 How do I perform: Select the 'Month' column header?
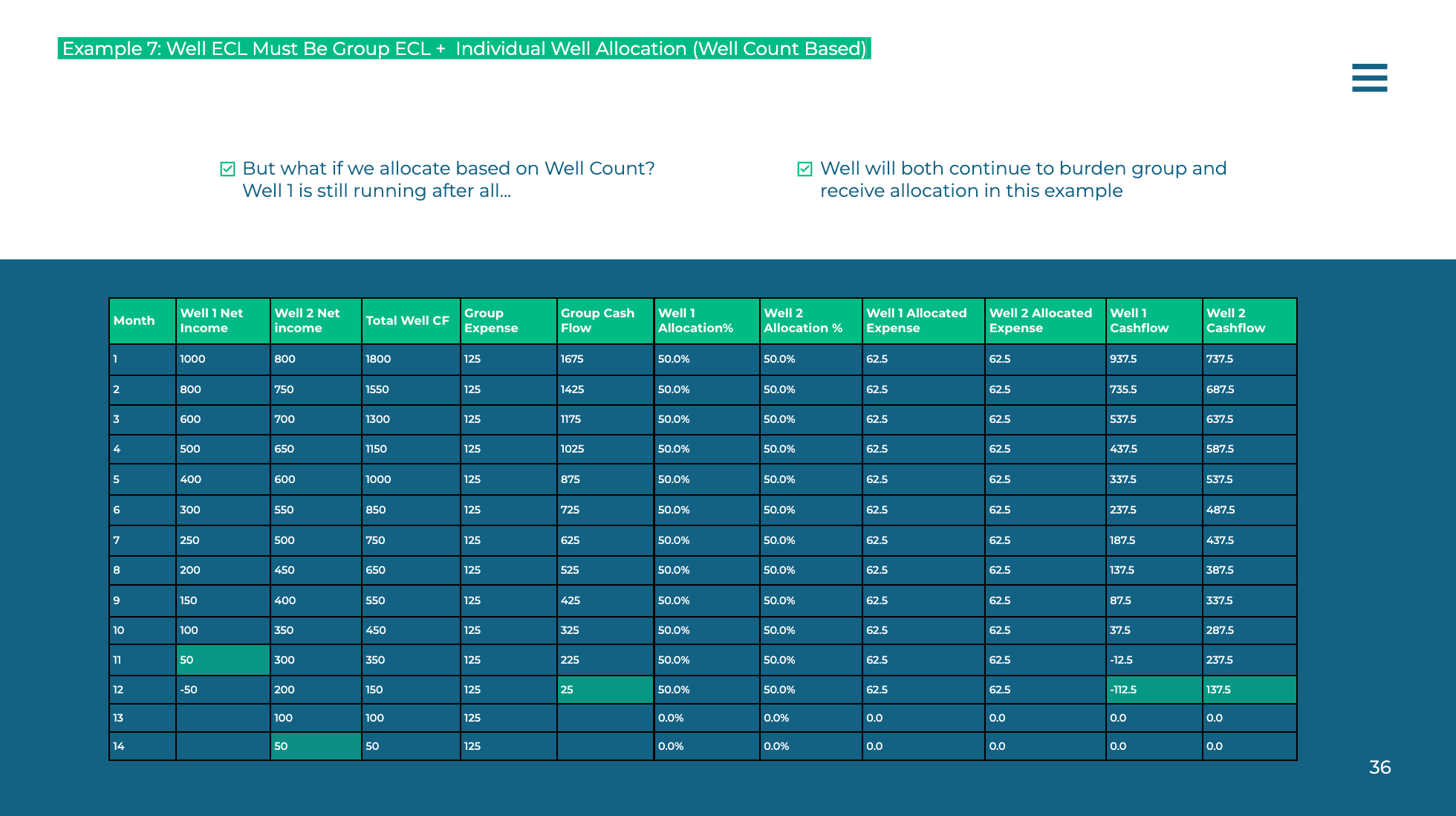142,321
